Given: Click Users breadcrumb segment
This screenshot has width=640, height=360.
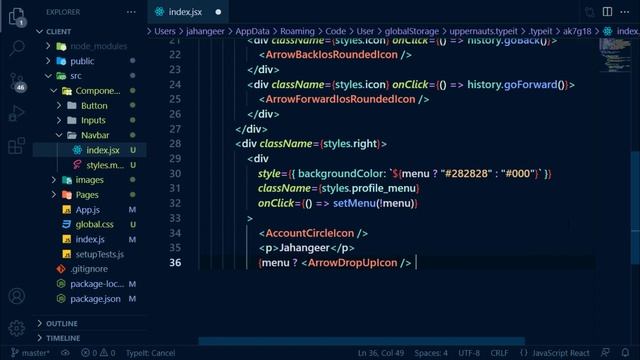Looking at the screenshot, I should (x=164, y=31).
